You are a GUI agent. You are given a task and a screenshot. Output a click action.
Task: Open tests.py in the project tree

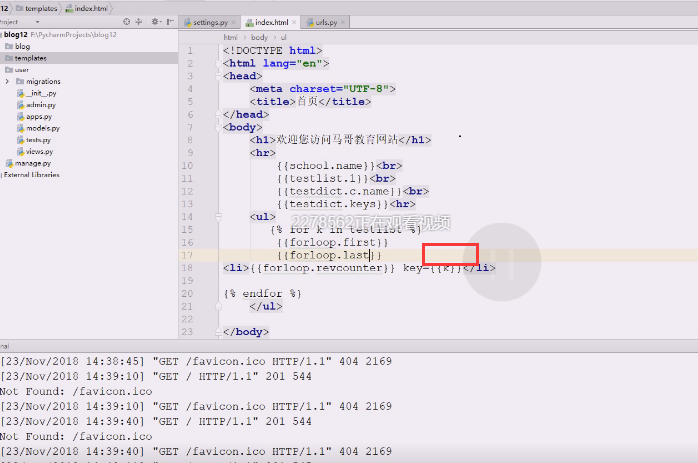tap(38, 140)
